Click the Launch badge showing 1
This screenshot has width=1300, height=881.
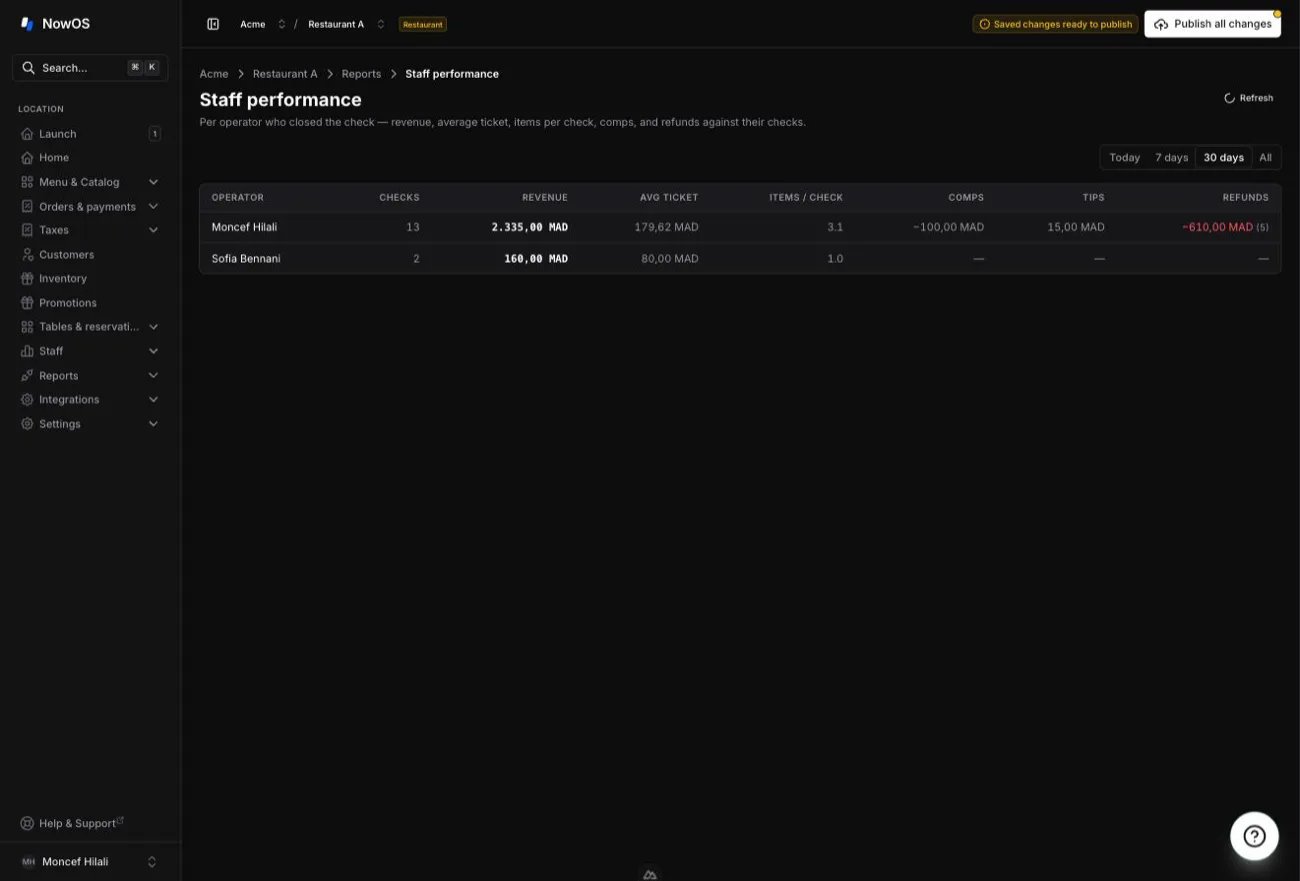click(x=155, y=134)
